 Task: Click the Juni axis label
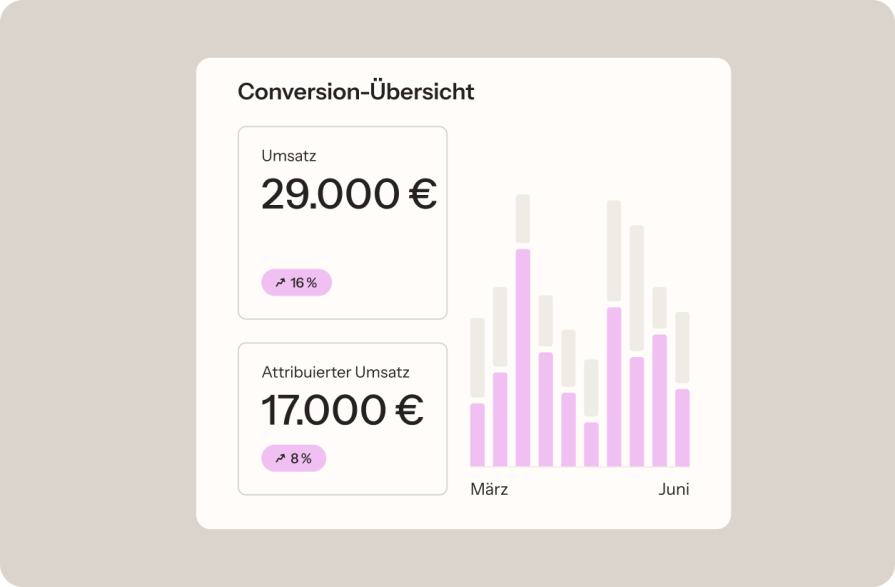pyautogui.click(x=673, y=489)
